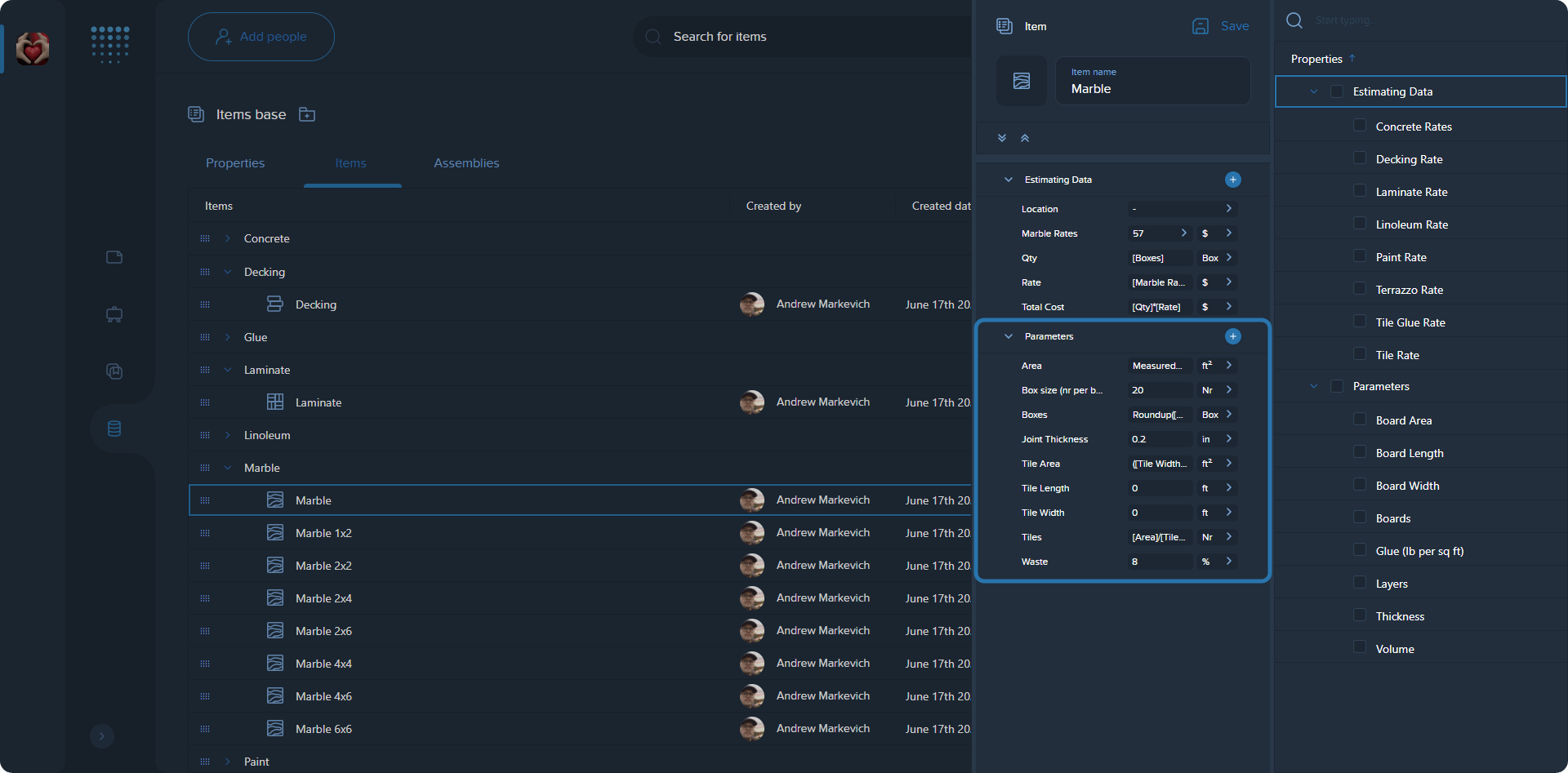Edit the Box size value 20
The width and height of the screenshot is (1568, 773).
click(x=1160, y=390)
